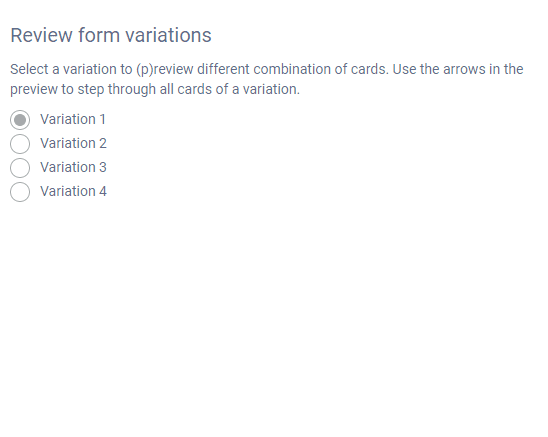Click the 'Variation 4' text label
The width and height of the screenshot is (548, 437).
click(x=73, y=192)
